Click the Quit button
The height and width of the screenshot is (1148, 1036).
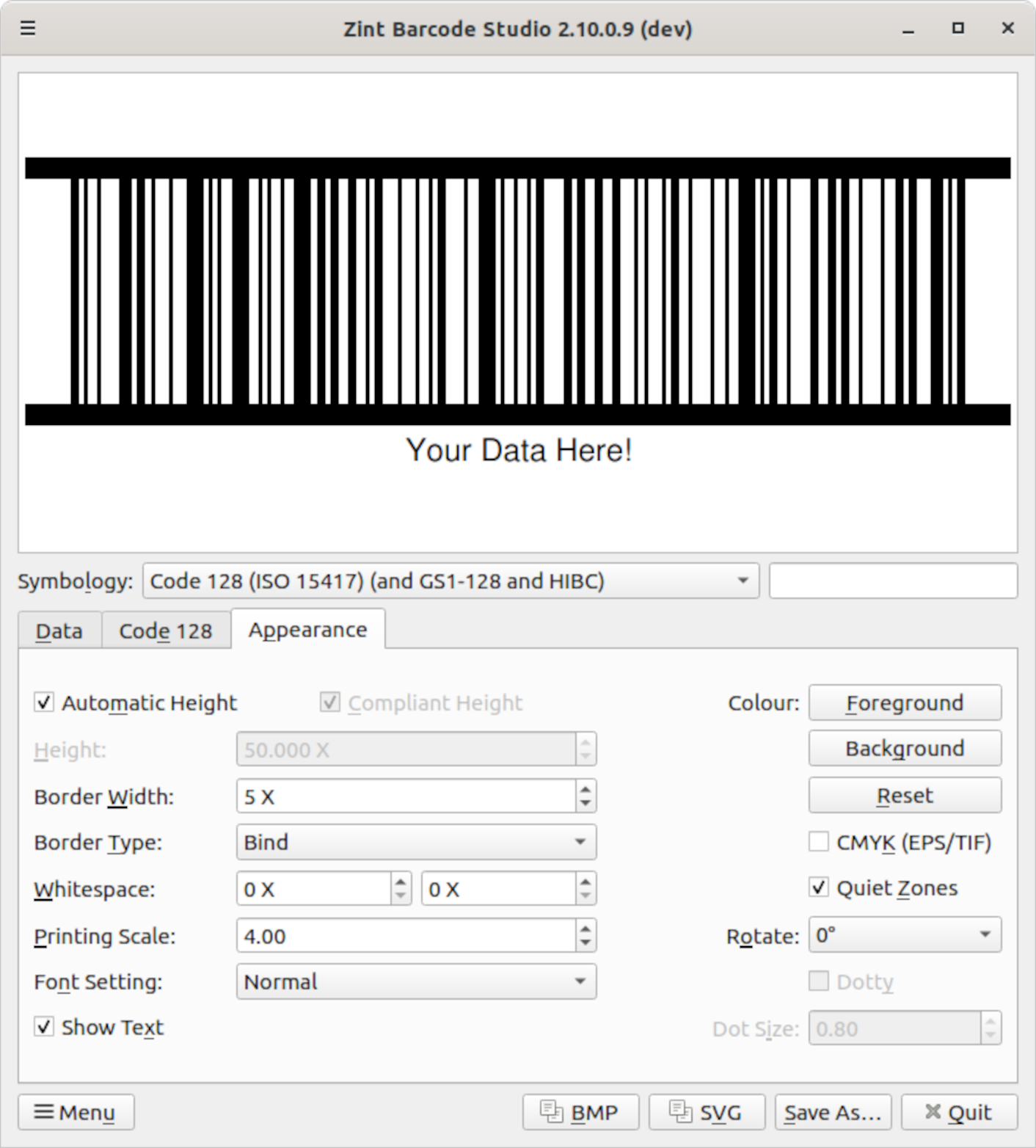click(x=958, y=1112)
